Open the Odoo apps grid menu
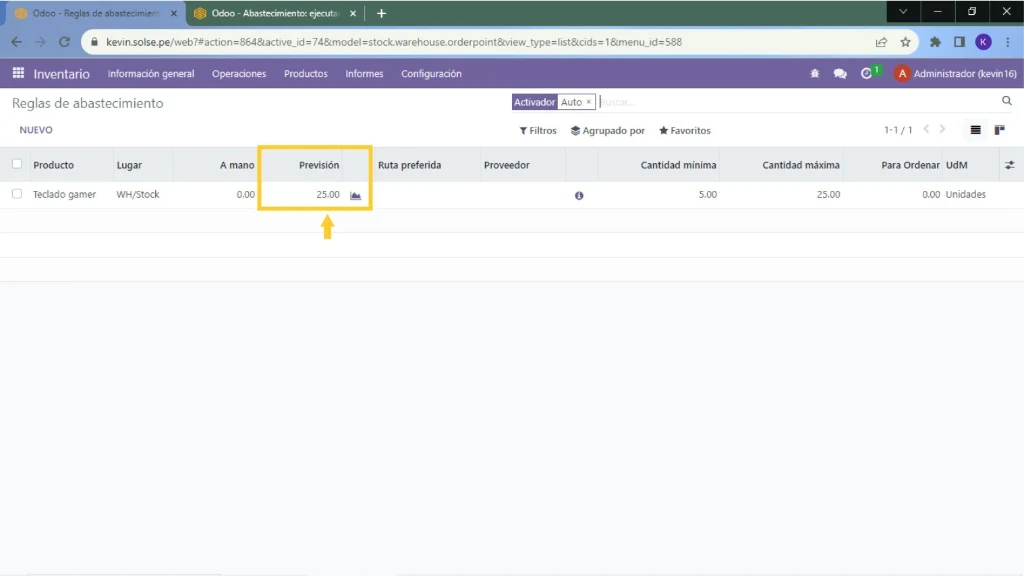 [18, 73]
